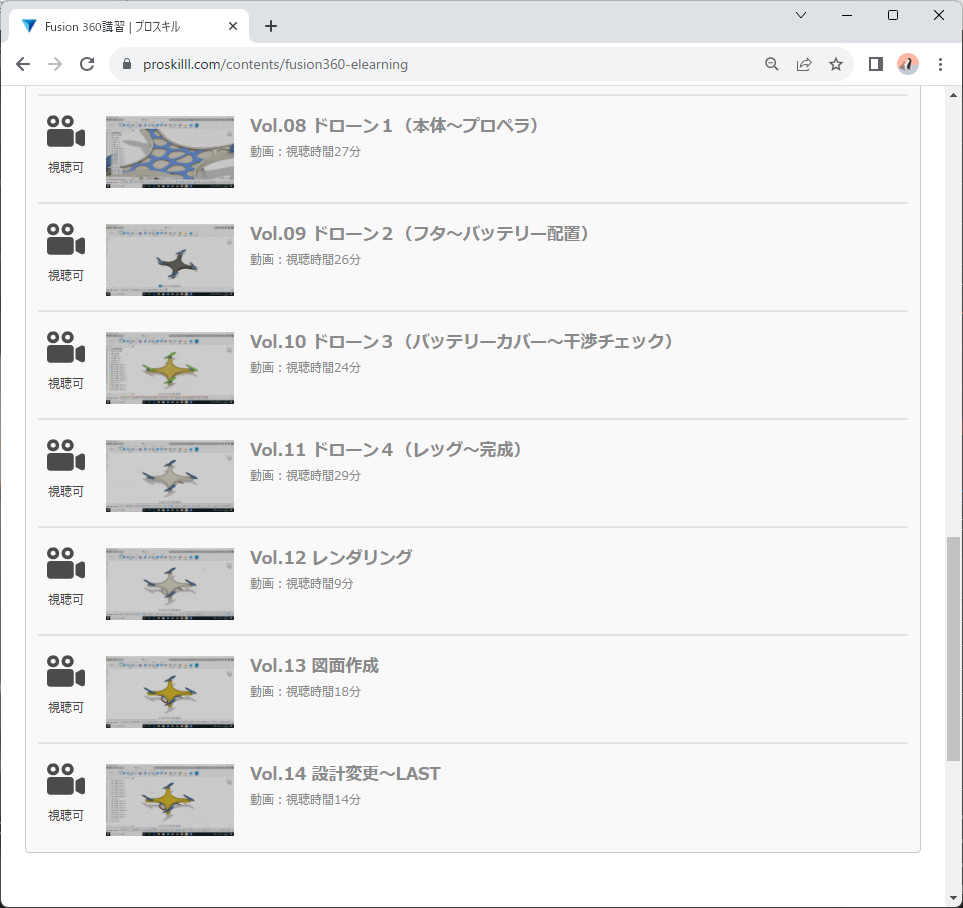The image size is (963, 908).
Task: Open title Vol.12 レンダリング
Action: tap(331, 557)
